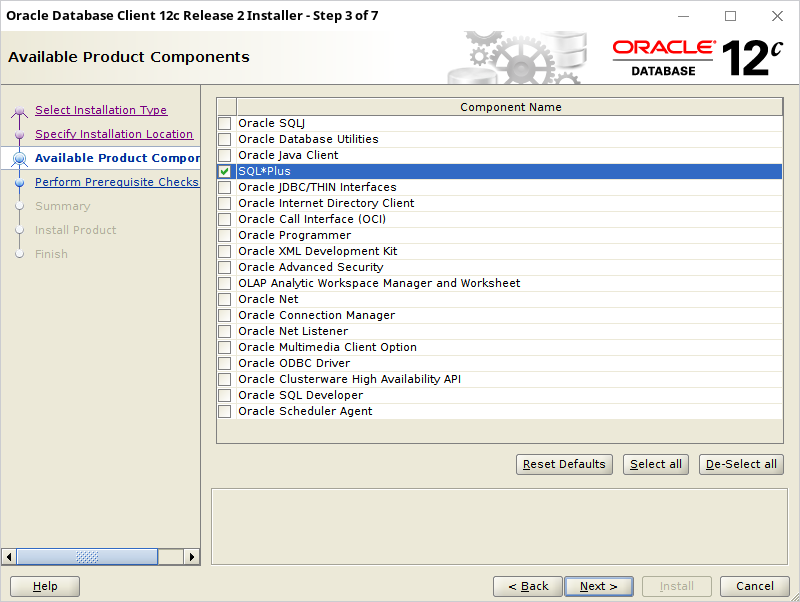
Task: Tick Oracle ODBC Driver checkbox
Action: (224, 363)
